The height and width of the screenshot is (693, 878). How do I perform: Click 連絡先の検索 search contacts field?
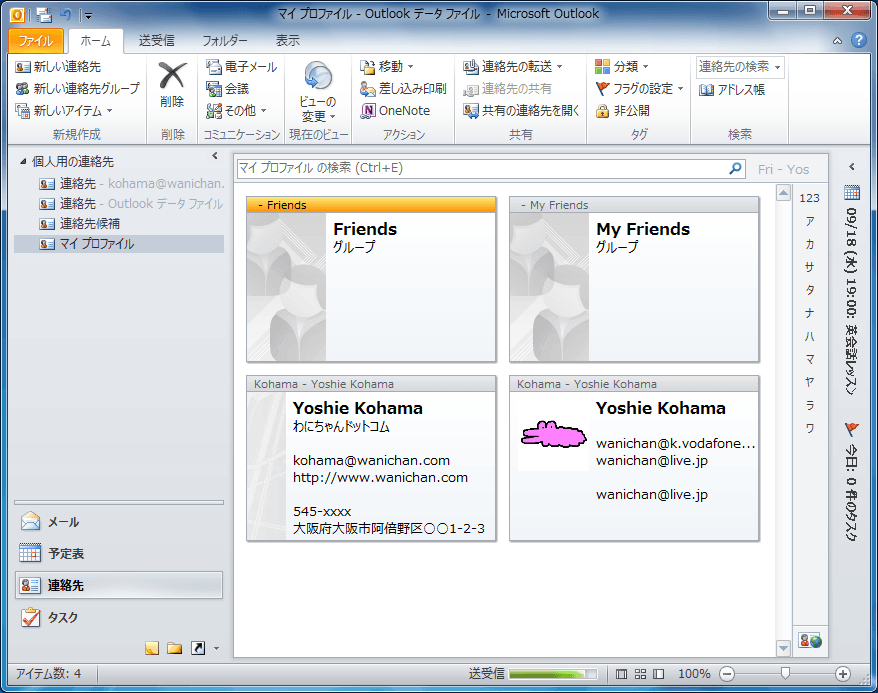tap(739, 67)
